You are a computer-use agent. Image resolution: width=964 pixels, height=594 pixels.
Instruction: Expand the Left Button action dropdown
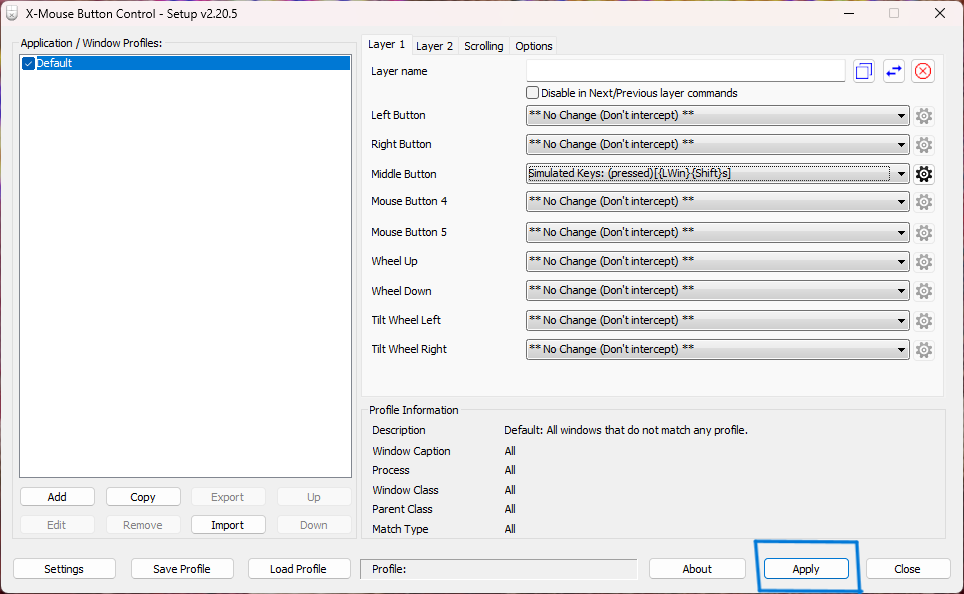[x=717, y=116]
